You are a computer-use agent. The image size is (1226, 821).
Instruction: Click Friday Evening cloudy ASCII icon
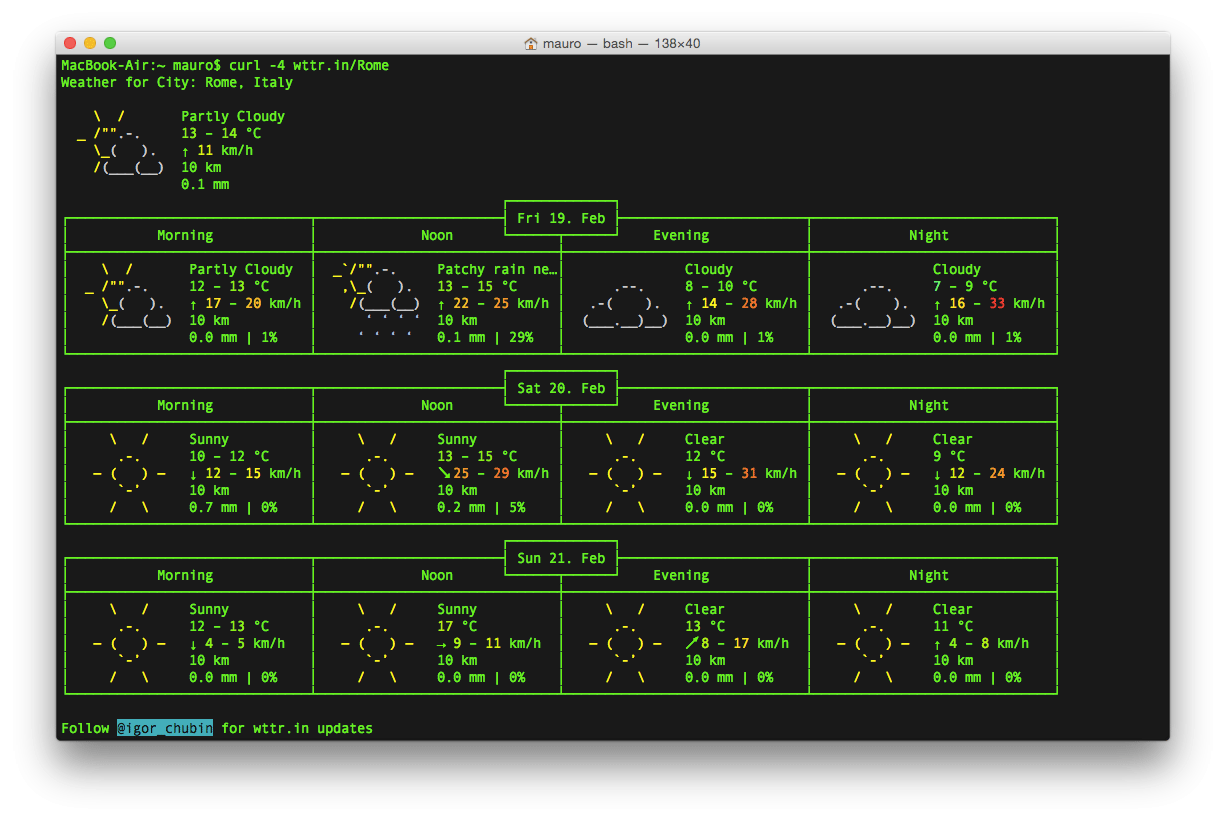point(625,304)
